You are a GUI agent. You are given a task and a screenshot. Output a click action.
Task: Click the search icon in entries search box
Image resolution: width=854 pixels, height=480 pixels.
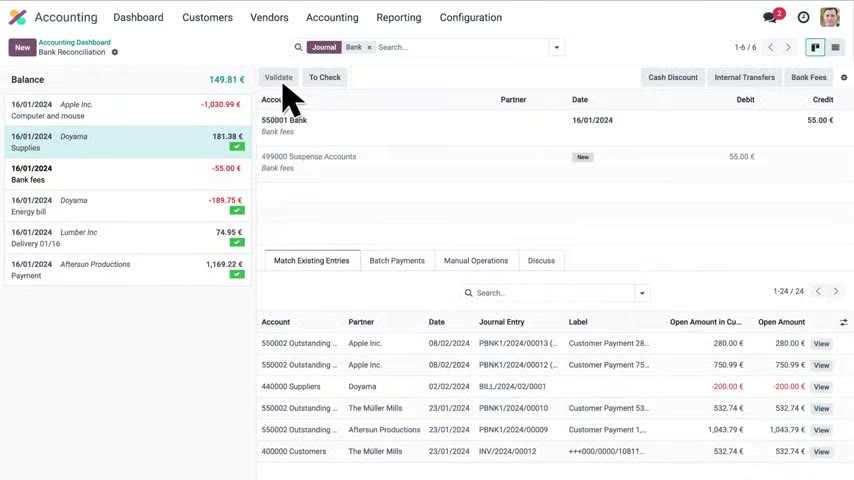[x=468, y=293]
